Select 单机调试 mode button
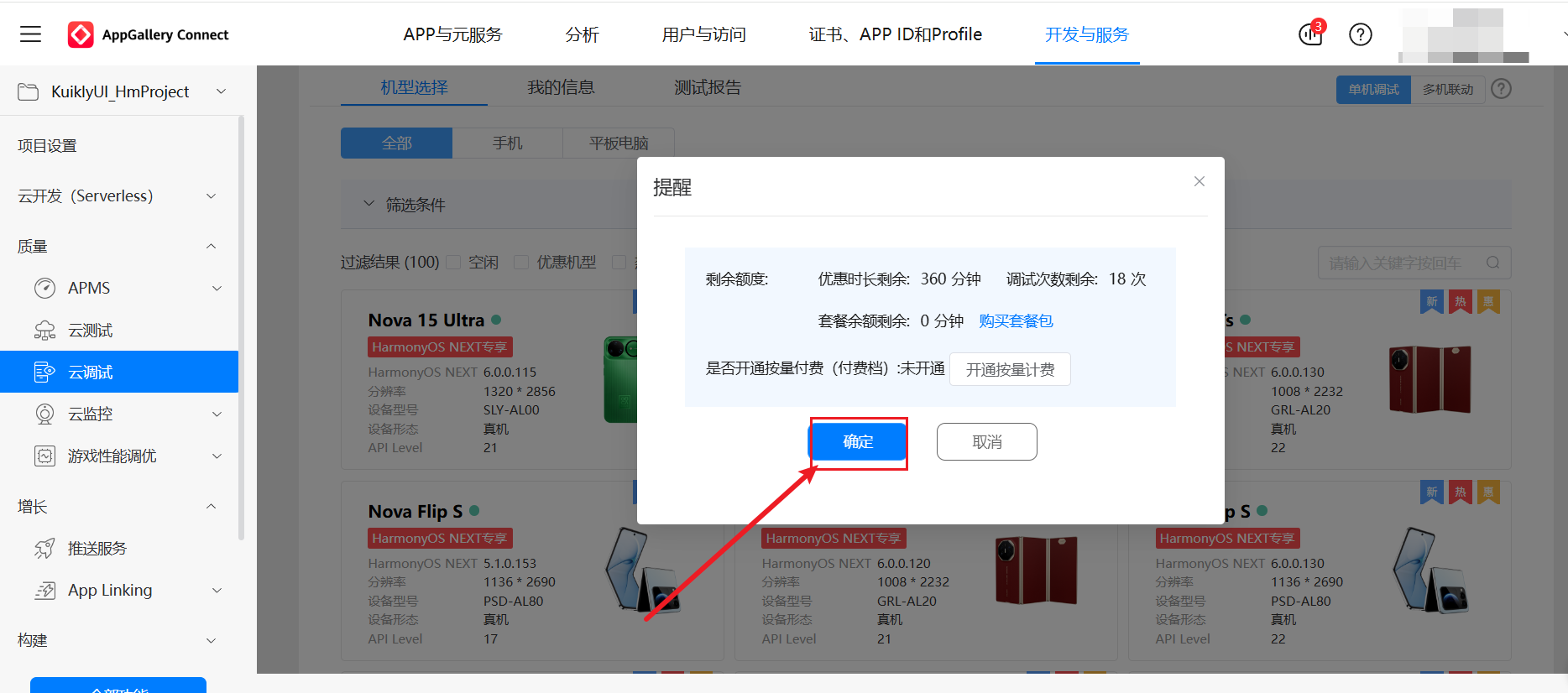 click(1373, 89)
